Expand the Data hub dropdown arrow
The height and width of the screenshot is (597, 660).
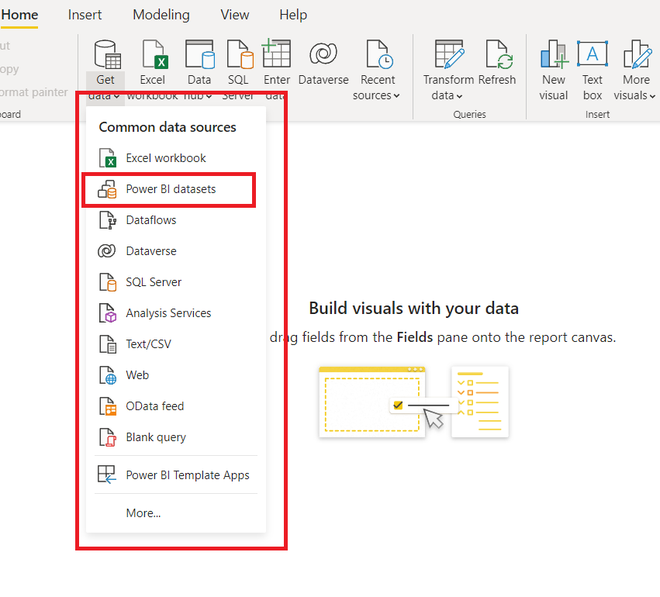click(209, 96)
